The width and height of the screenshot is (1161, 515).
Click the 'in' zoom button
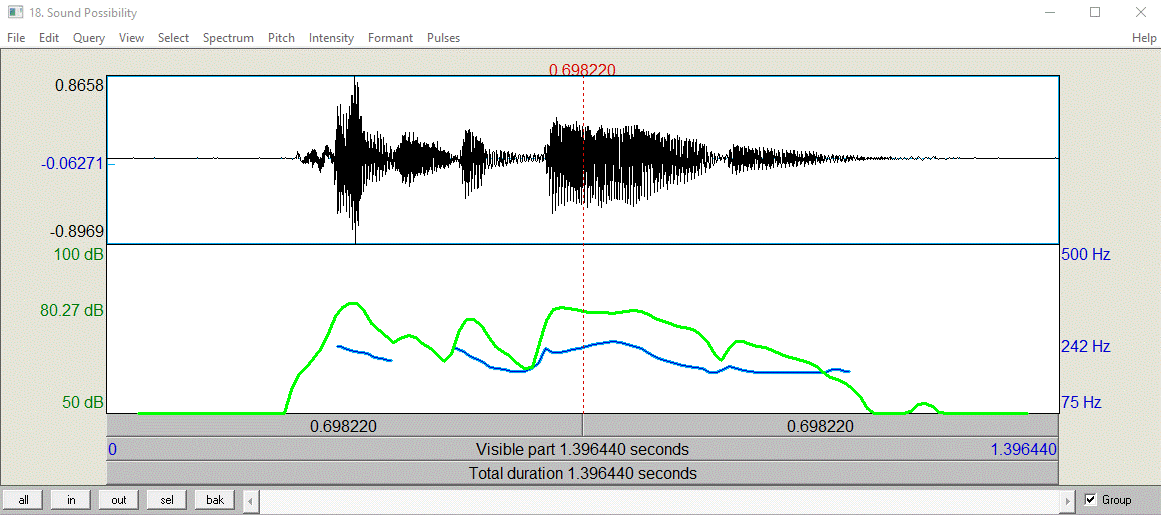[71, 500]
